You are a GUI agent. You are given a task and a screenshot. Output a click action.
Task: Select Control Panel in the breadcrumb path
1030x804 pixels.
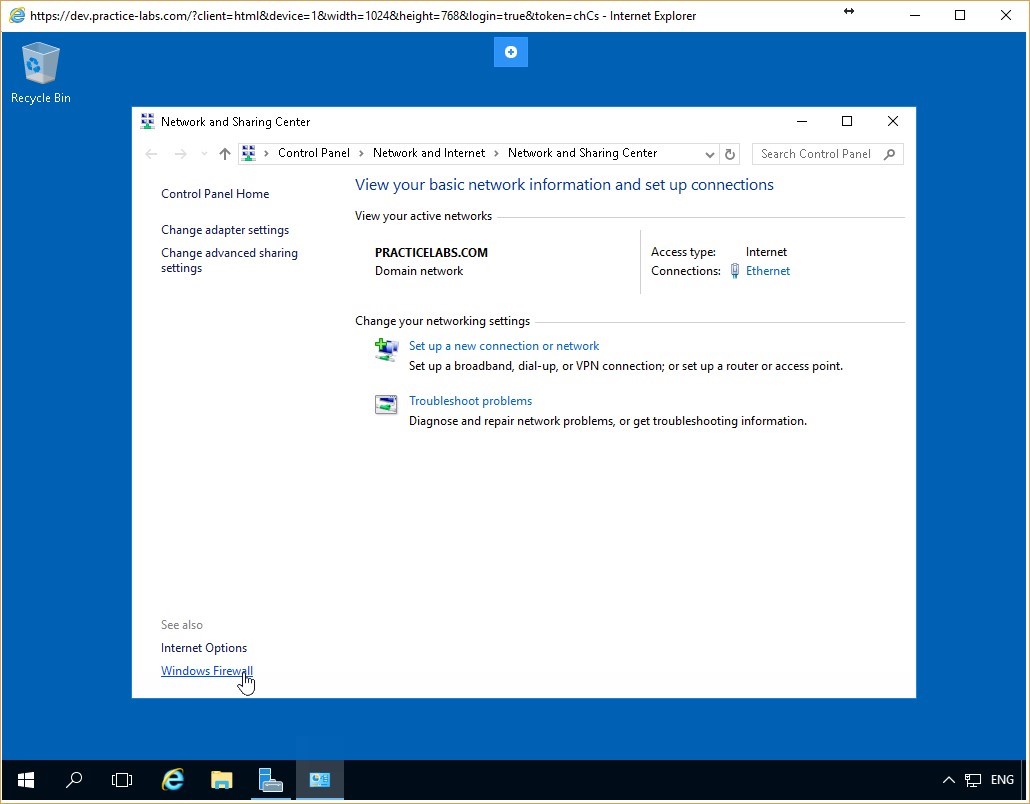tap(313, 153)
